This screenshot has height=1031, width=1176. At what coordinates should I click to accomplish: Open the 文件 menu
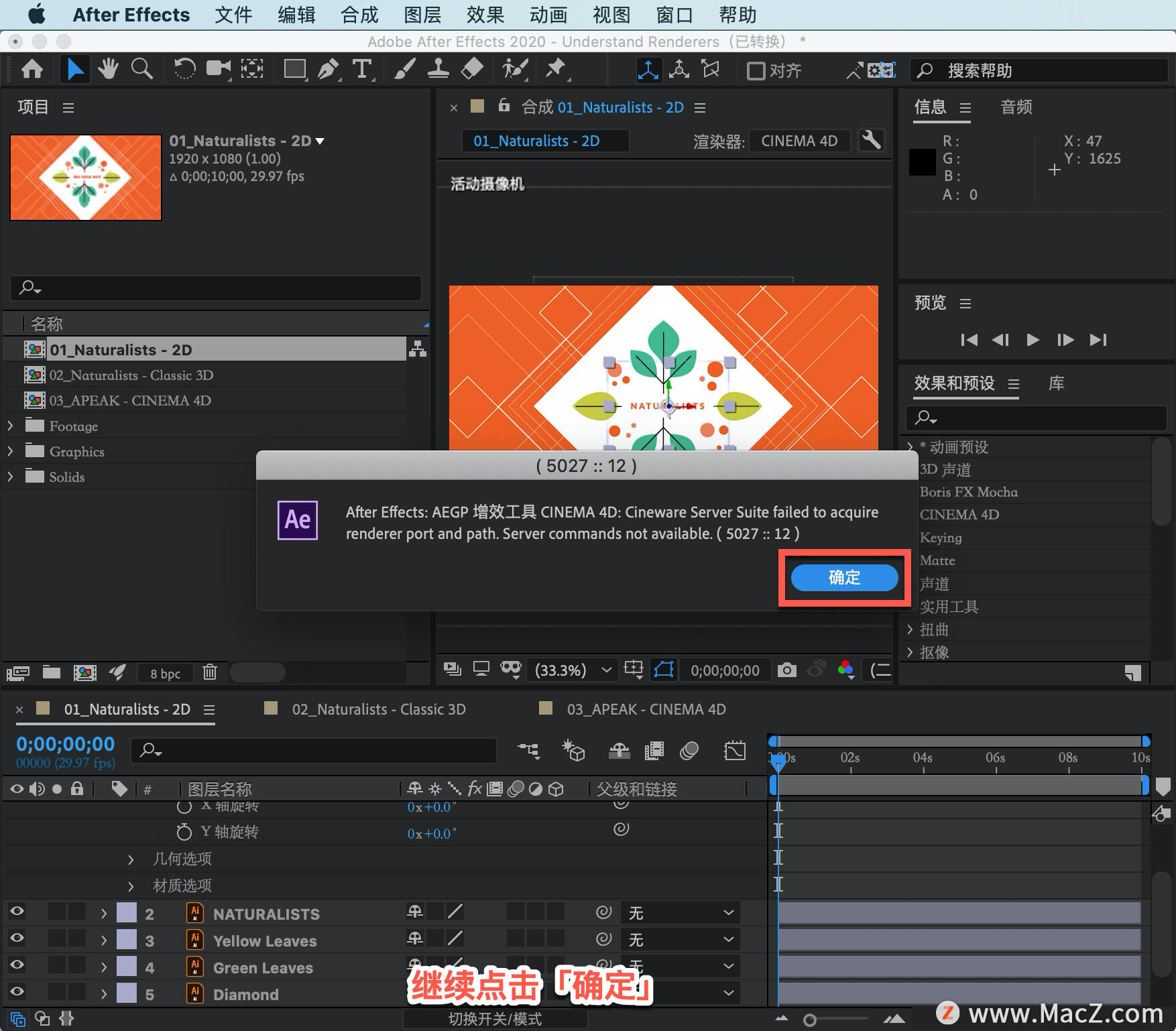pos(233,15)
